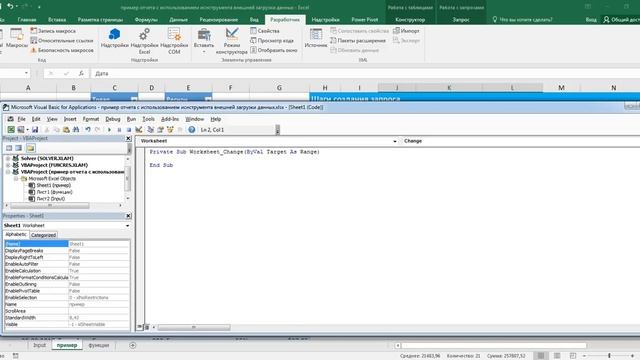Click Reset stop icon in VBA toolbar

[x=129, y=130]
